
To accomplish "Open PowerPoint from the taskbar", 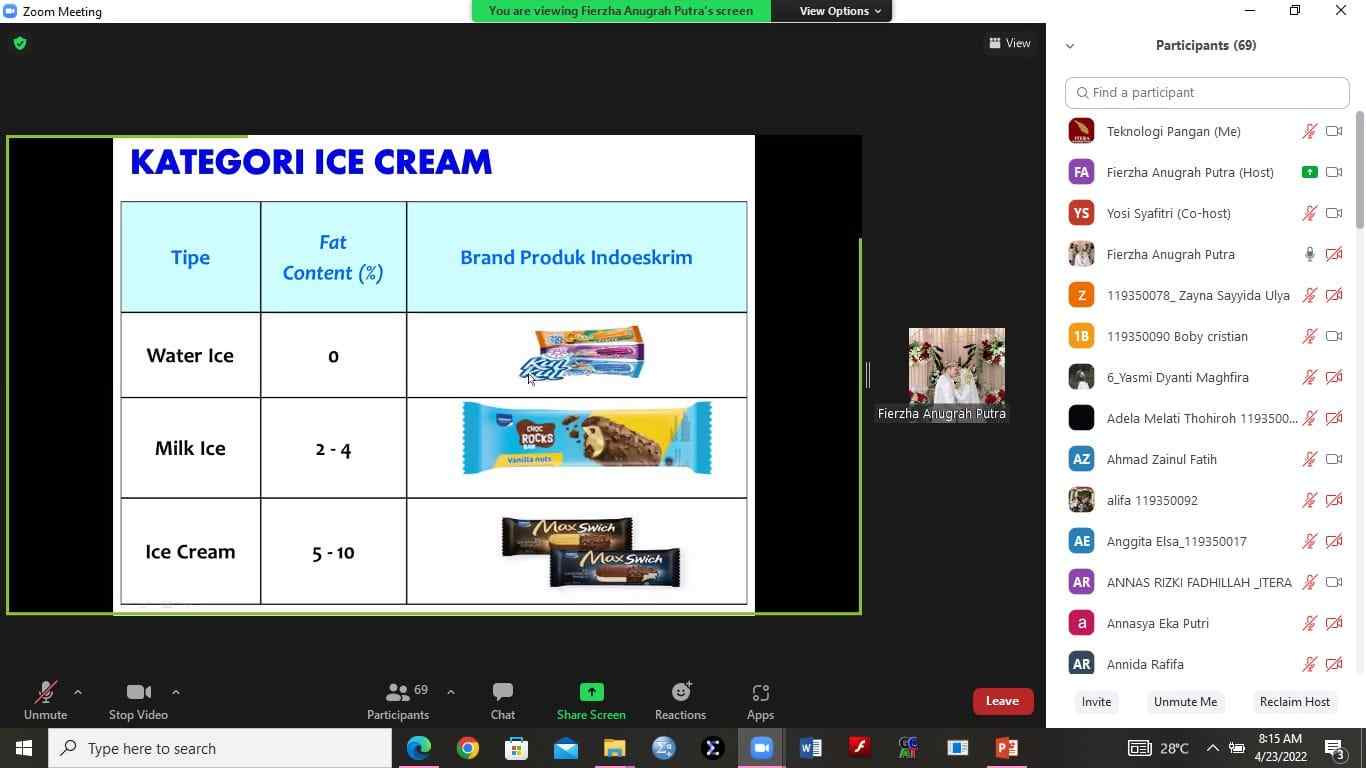I will [1006, 748].
